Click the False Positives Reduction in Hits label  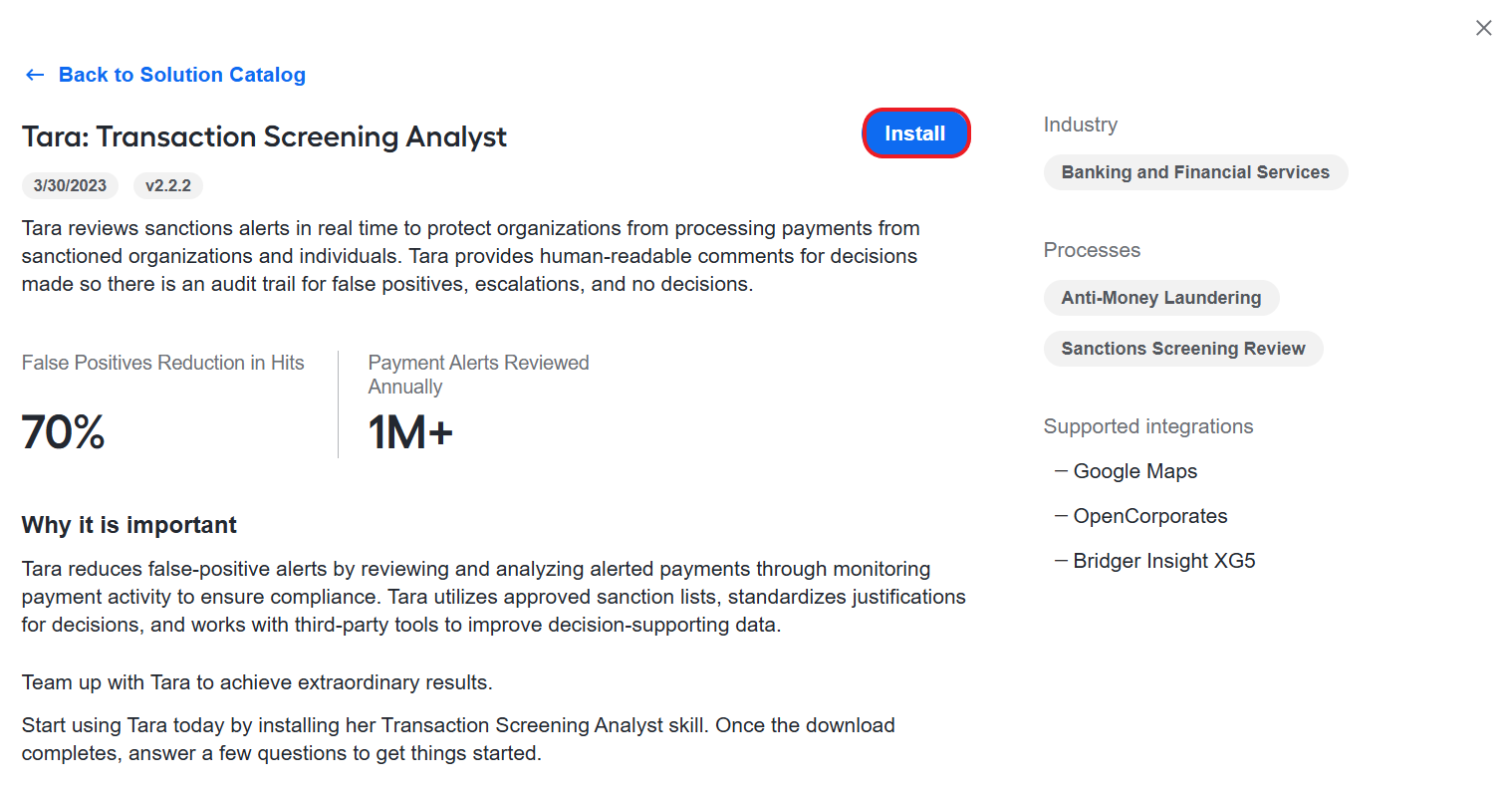click(163, 363)
